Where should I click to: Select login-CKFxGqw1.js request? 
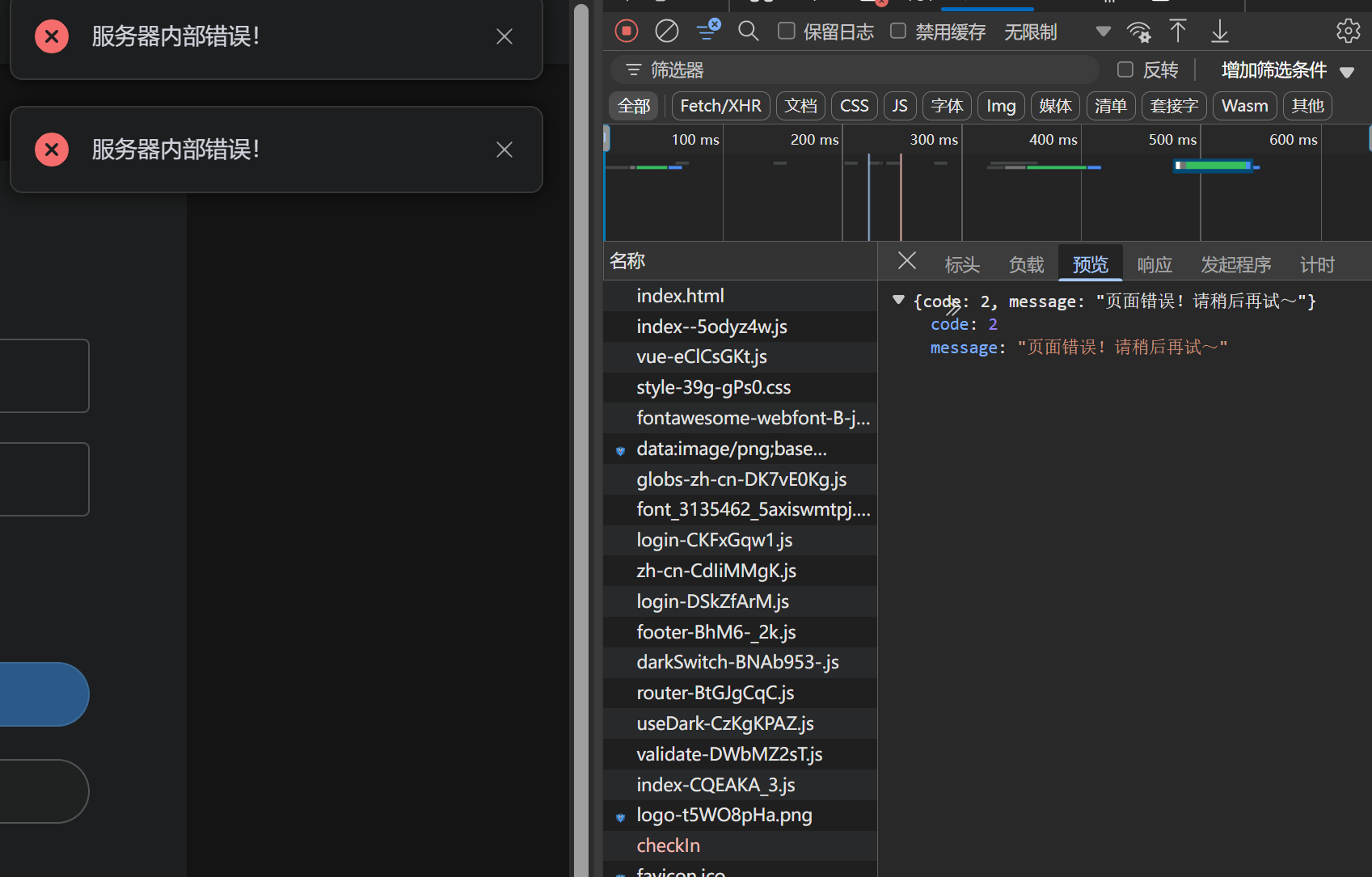click(x=741, y=540)
